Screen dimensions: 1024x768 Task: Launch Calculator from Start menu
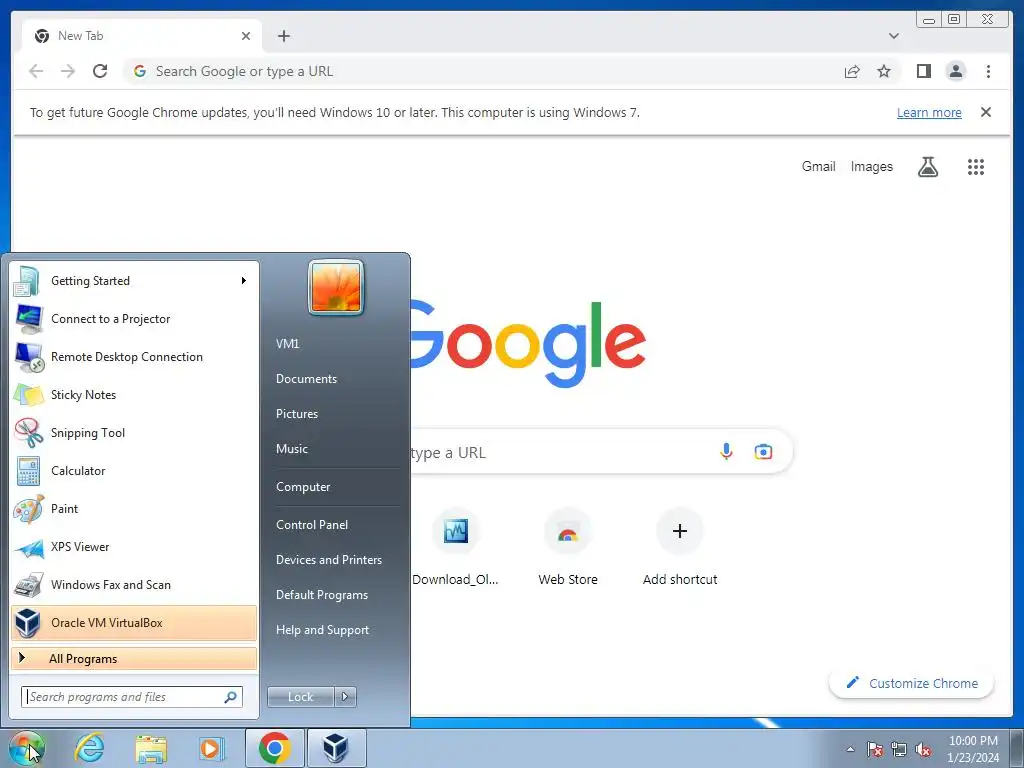134,470
